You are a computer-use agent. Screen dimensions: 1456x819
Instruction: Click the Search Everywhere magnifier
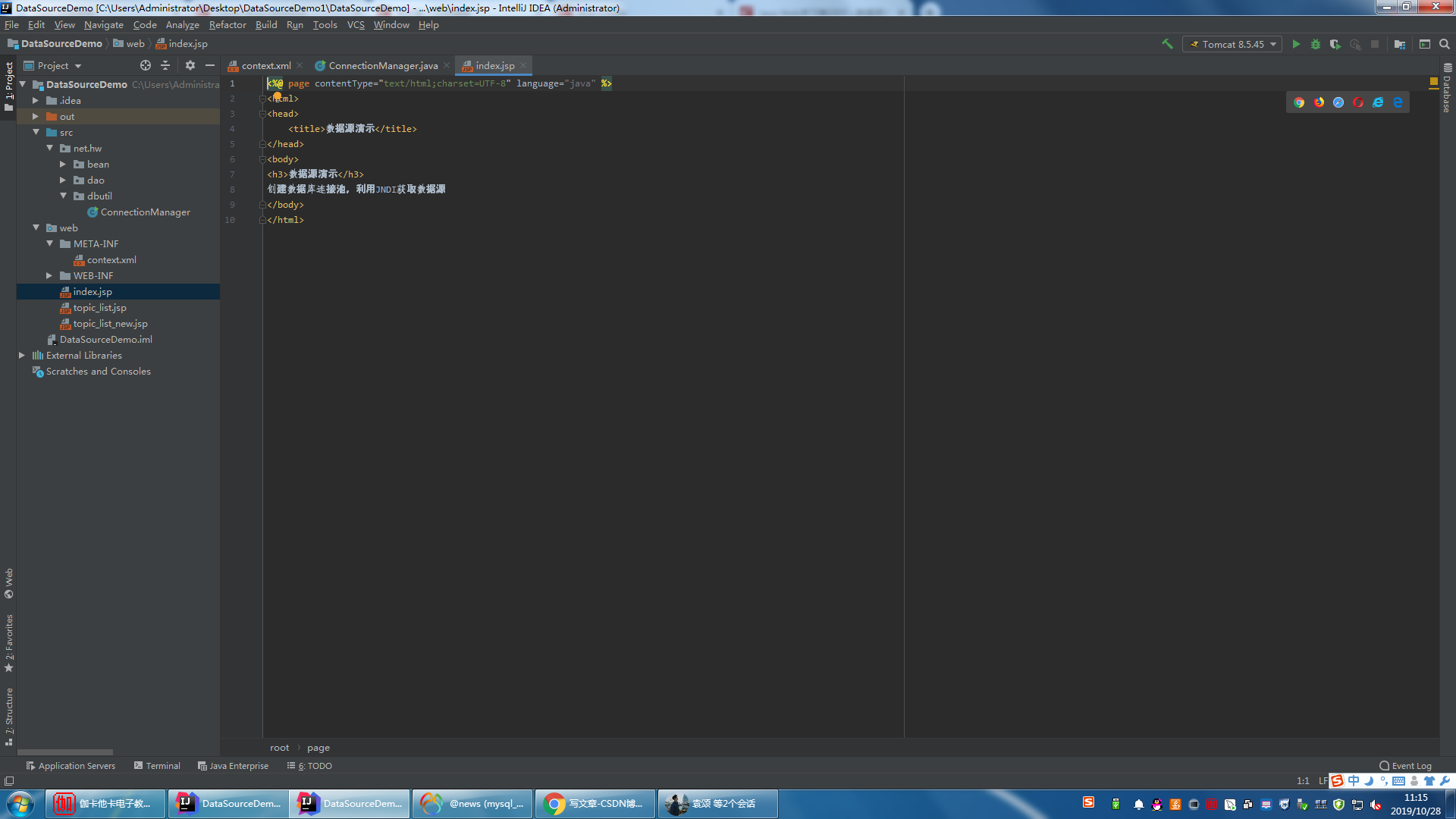[1445, 44]
